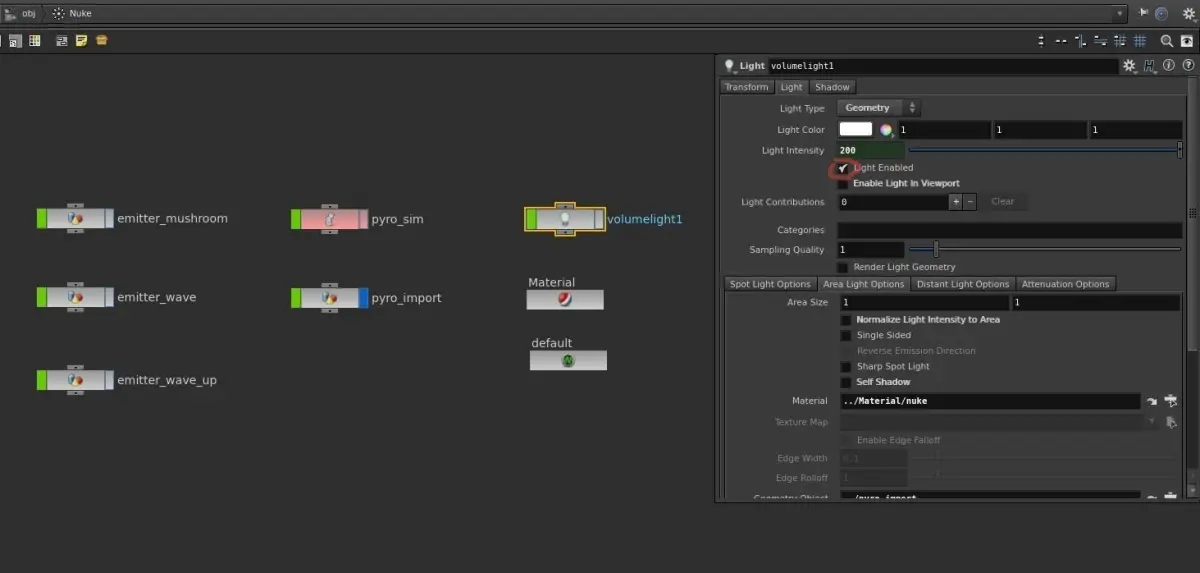Click the light bulb operator type icon

click(x=729, y=66)
